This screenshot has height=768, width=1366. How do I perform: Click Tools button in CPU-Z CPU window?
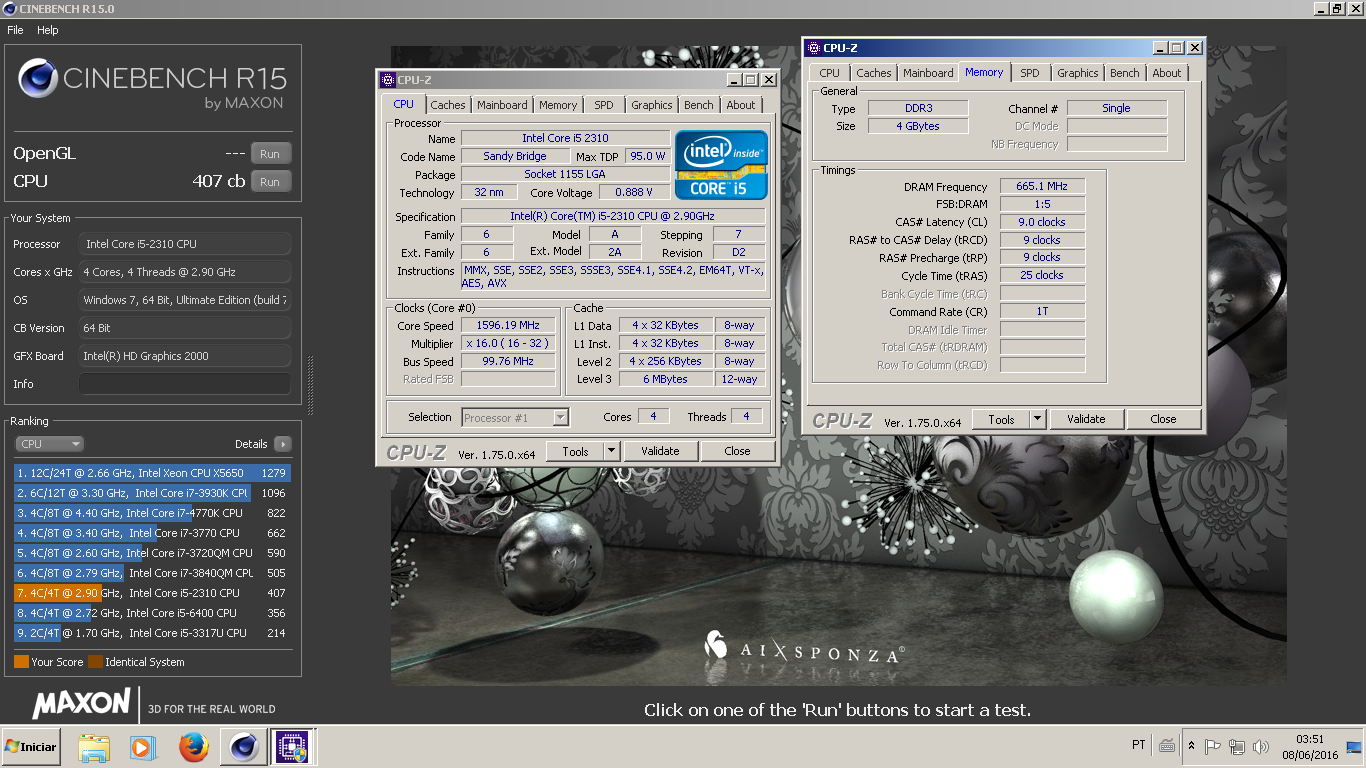pos(575,452)
